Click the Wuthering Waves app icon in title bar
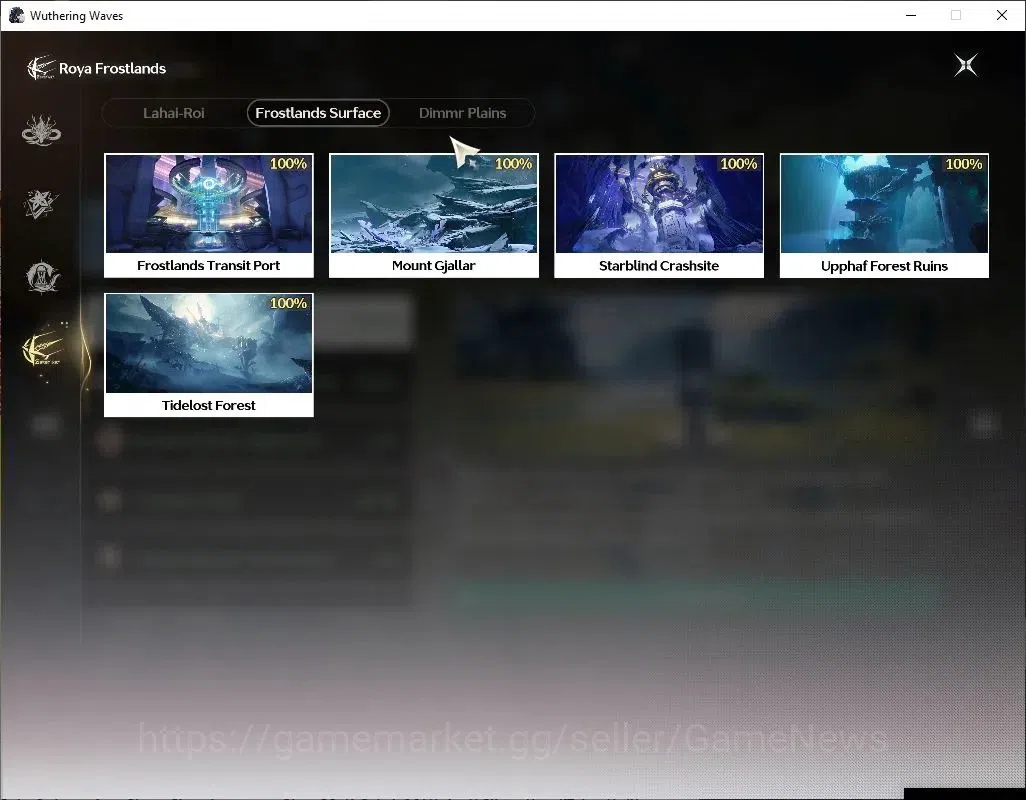This screenshot has height=800, width=1026. pos(16,15)
